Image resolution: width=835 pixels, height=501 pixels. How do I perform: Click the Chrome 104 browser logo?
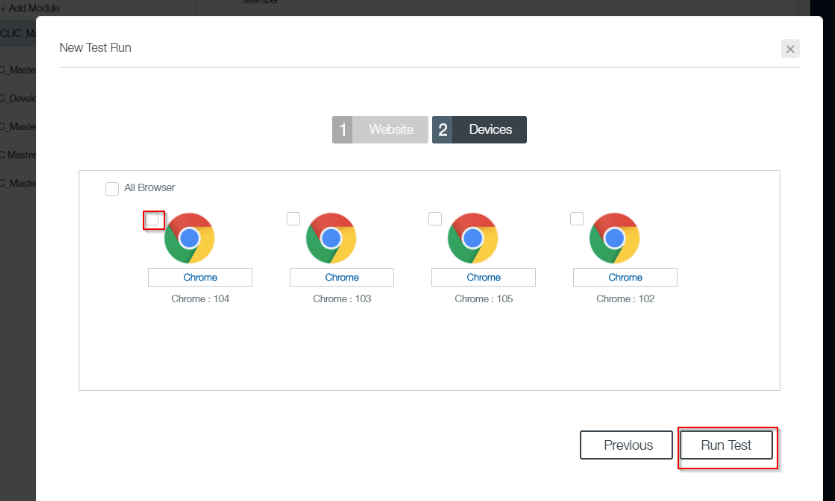click(x=190, y=238)
